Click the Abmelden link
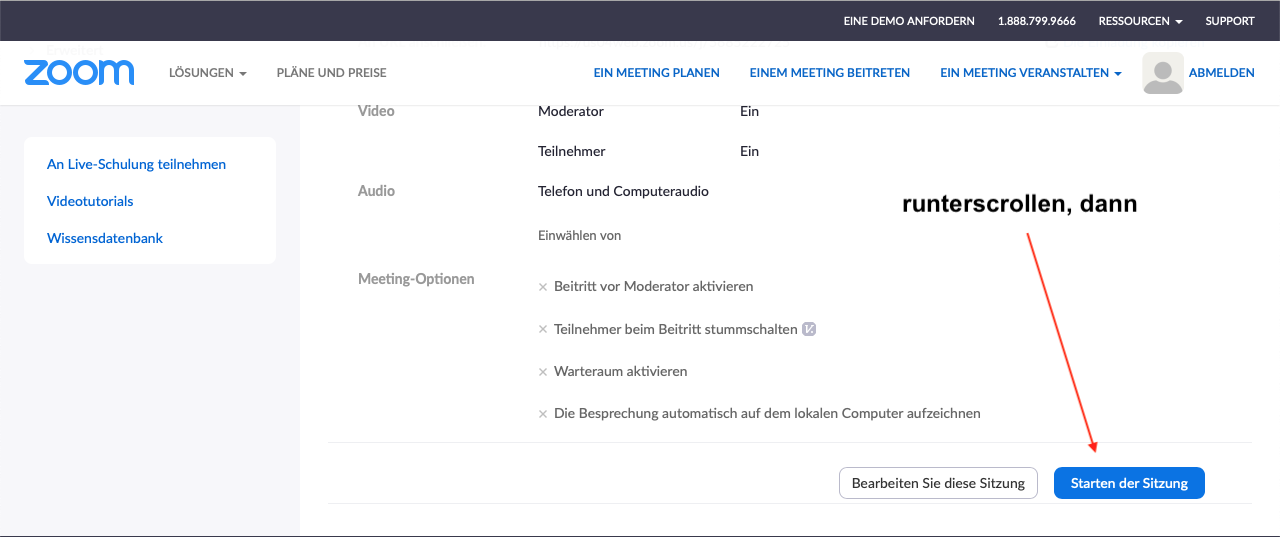 tap(1221, 73)
